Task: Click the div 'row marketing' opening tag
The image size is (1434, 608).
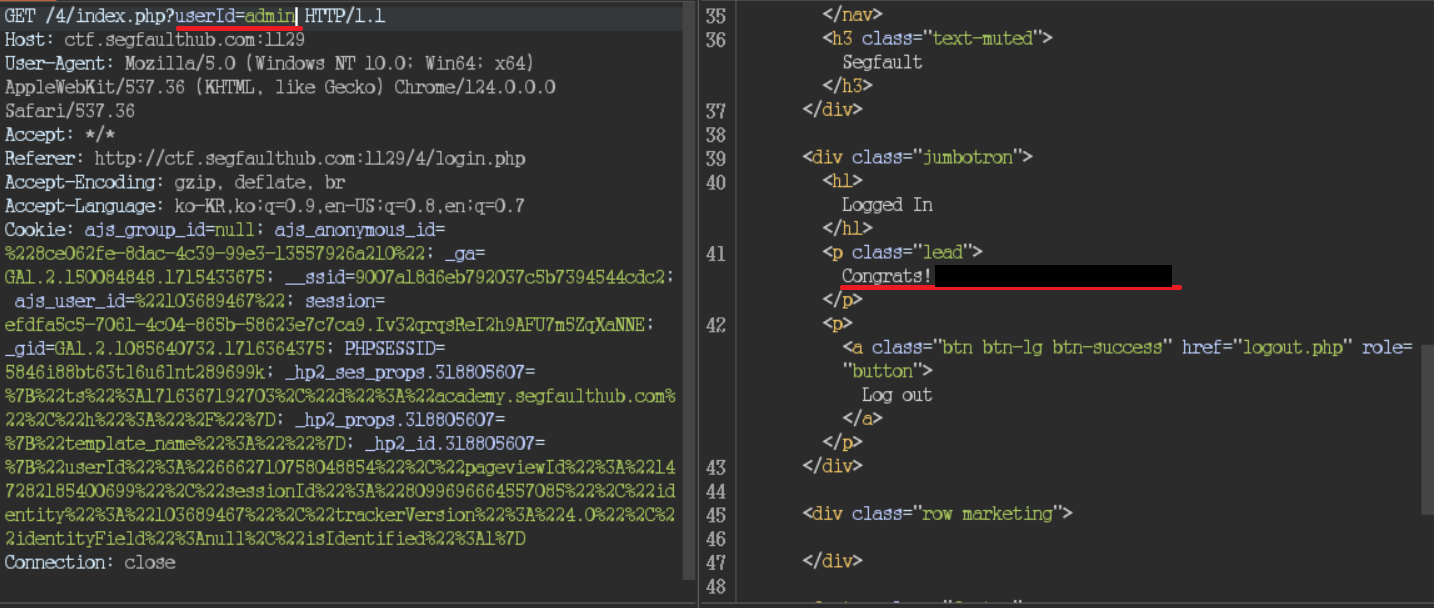Action: [x=937, y=515]
